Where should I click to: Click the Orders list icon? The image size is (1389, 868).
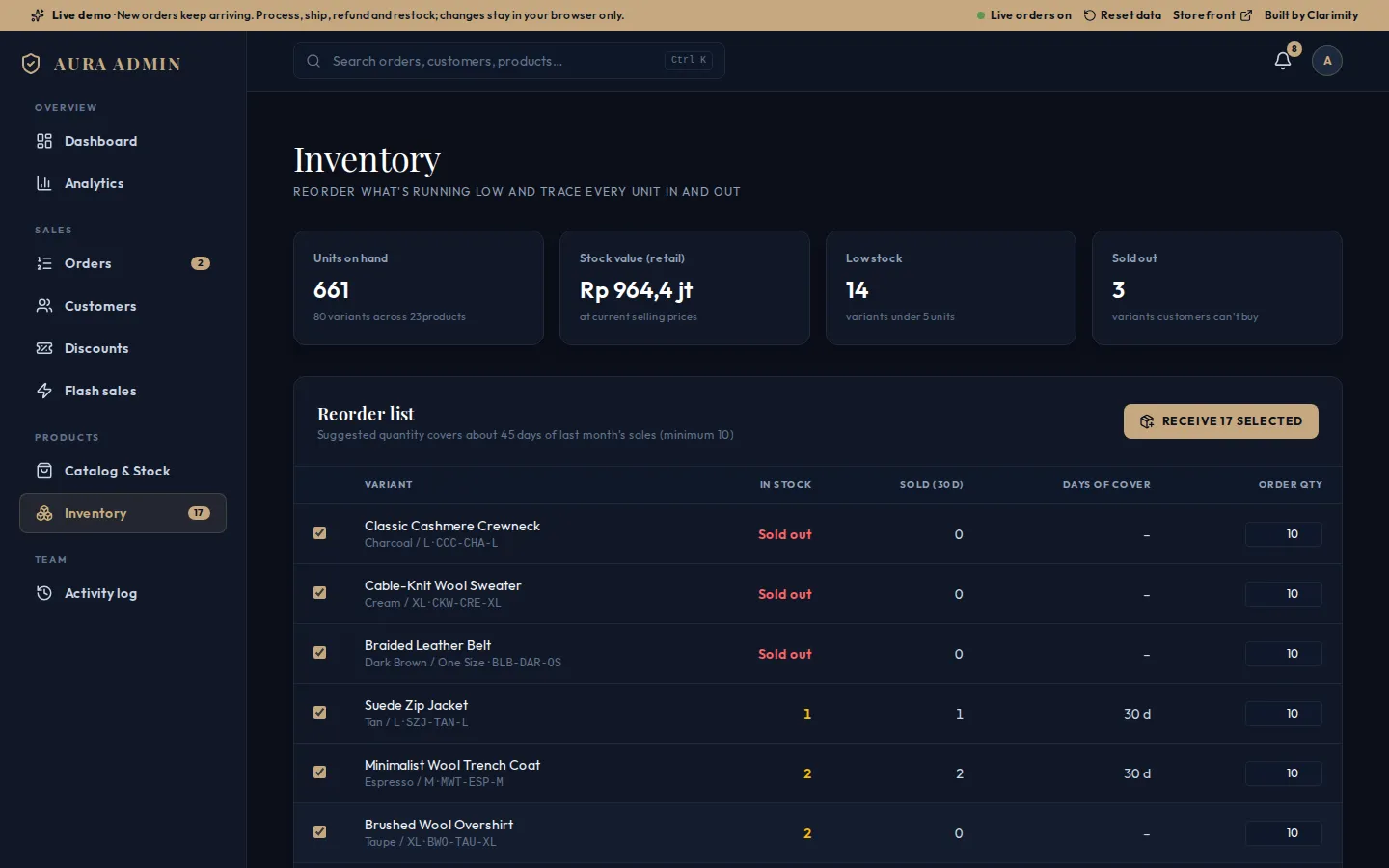[44, 263]
